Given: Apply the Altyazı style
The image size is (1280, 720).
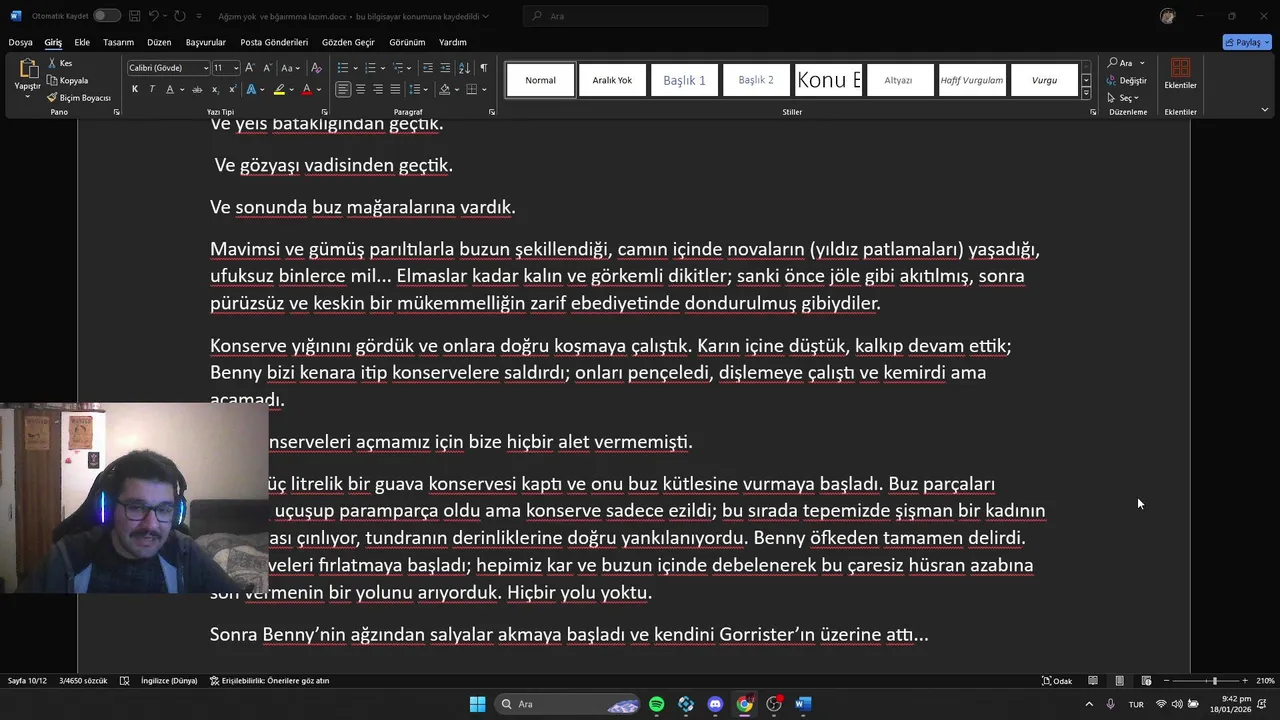Looking at the screenshot, I should pos(898,80).
